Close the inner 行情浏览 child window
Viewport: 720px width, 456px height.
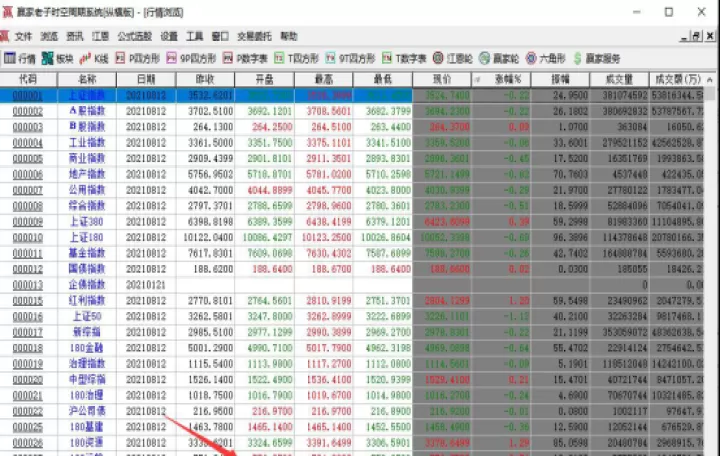710,36
